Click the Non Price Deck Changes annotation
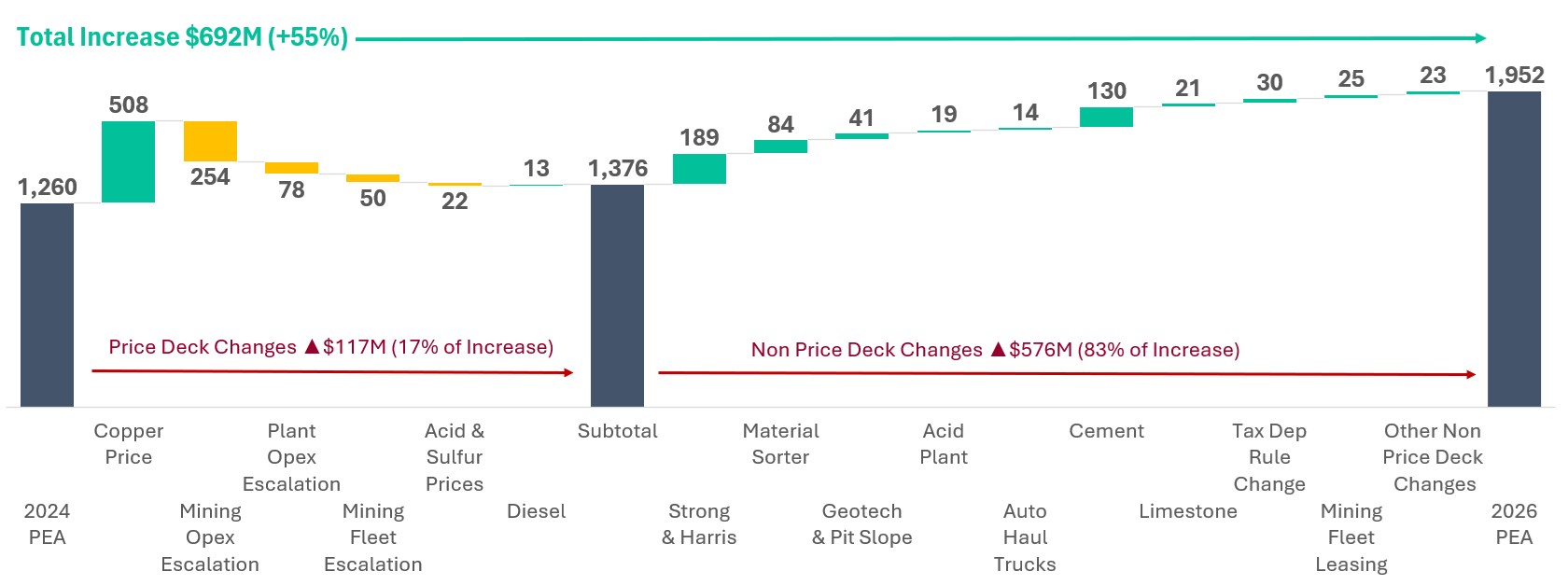The image size is (1568, 585). tap(995, 350)
